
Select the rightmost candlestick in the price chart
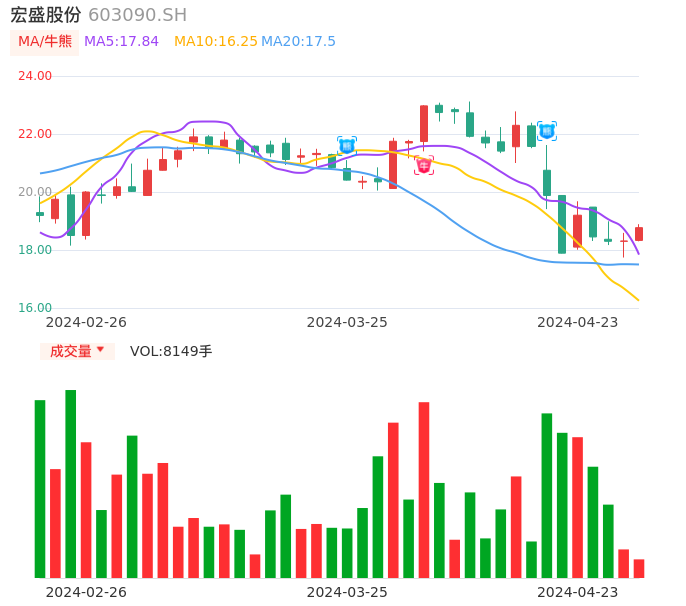639,234
